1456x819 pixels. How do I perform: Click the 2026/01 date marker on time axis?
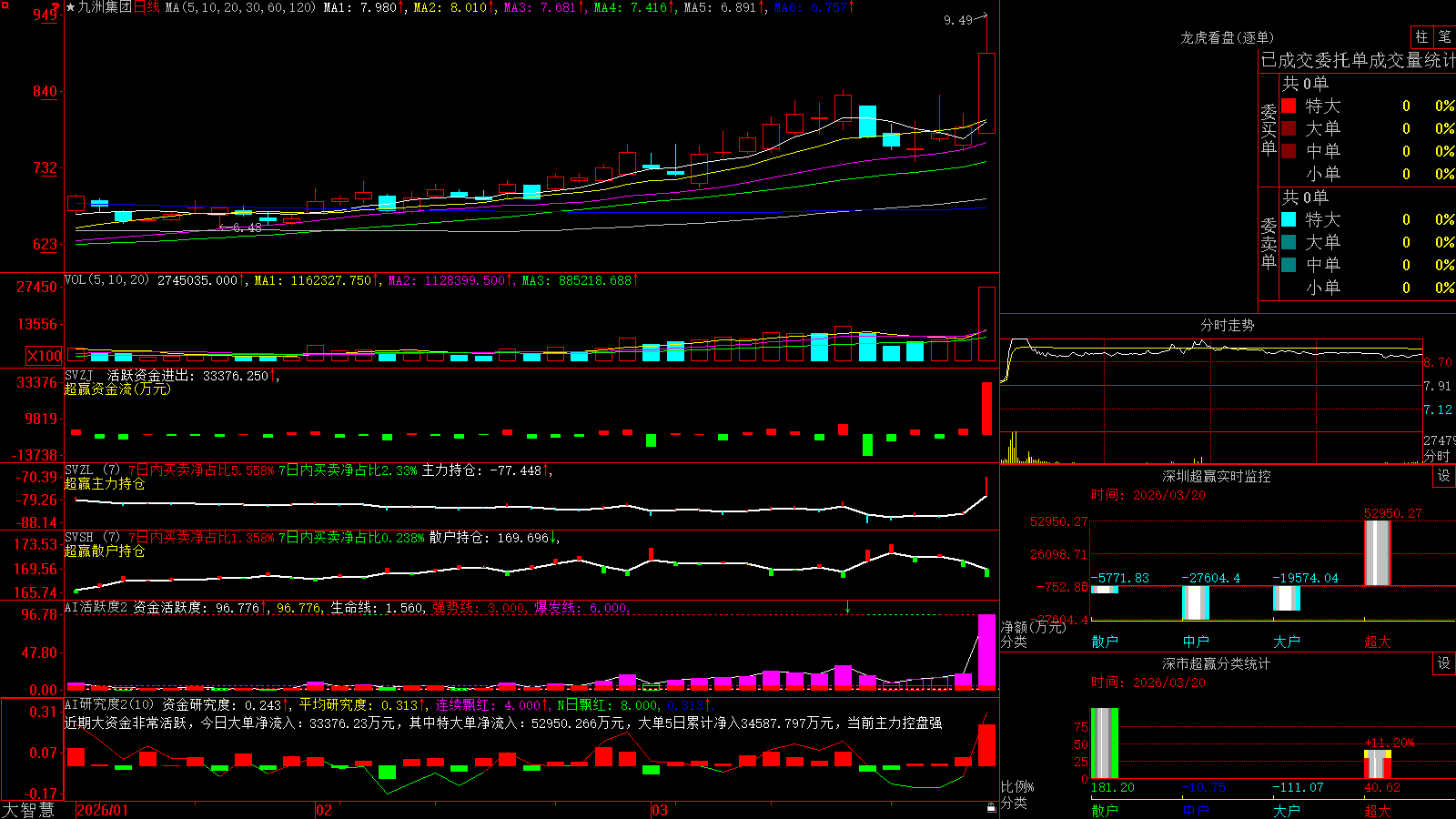pos(103,810)
